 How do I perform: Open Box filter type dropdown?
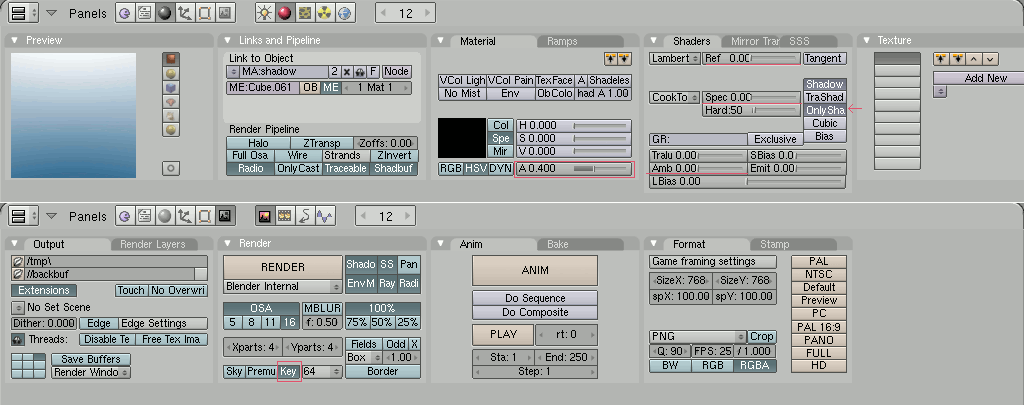363,357
